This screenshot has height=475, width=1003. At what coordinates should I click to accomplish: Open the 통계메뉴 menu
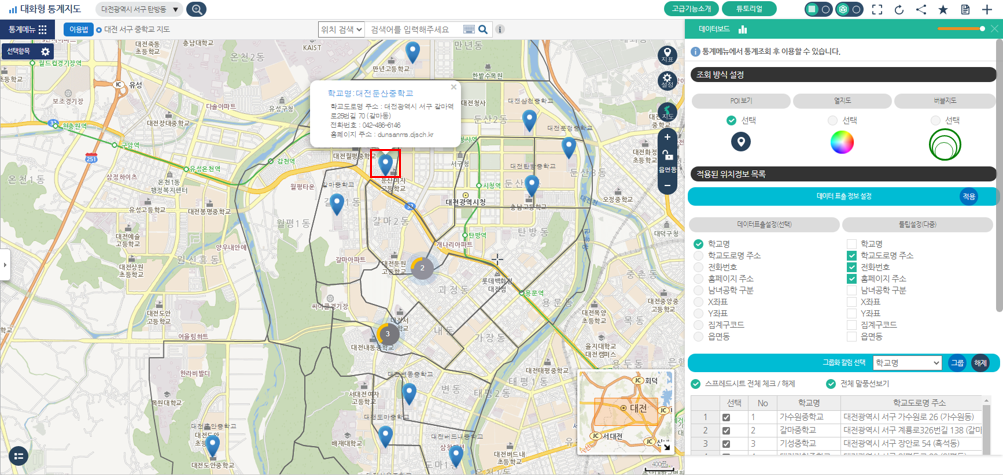[28, 29]
